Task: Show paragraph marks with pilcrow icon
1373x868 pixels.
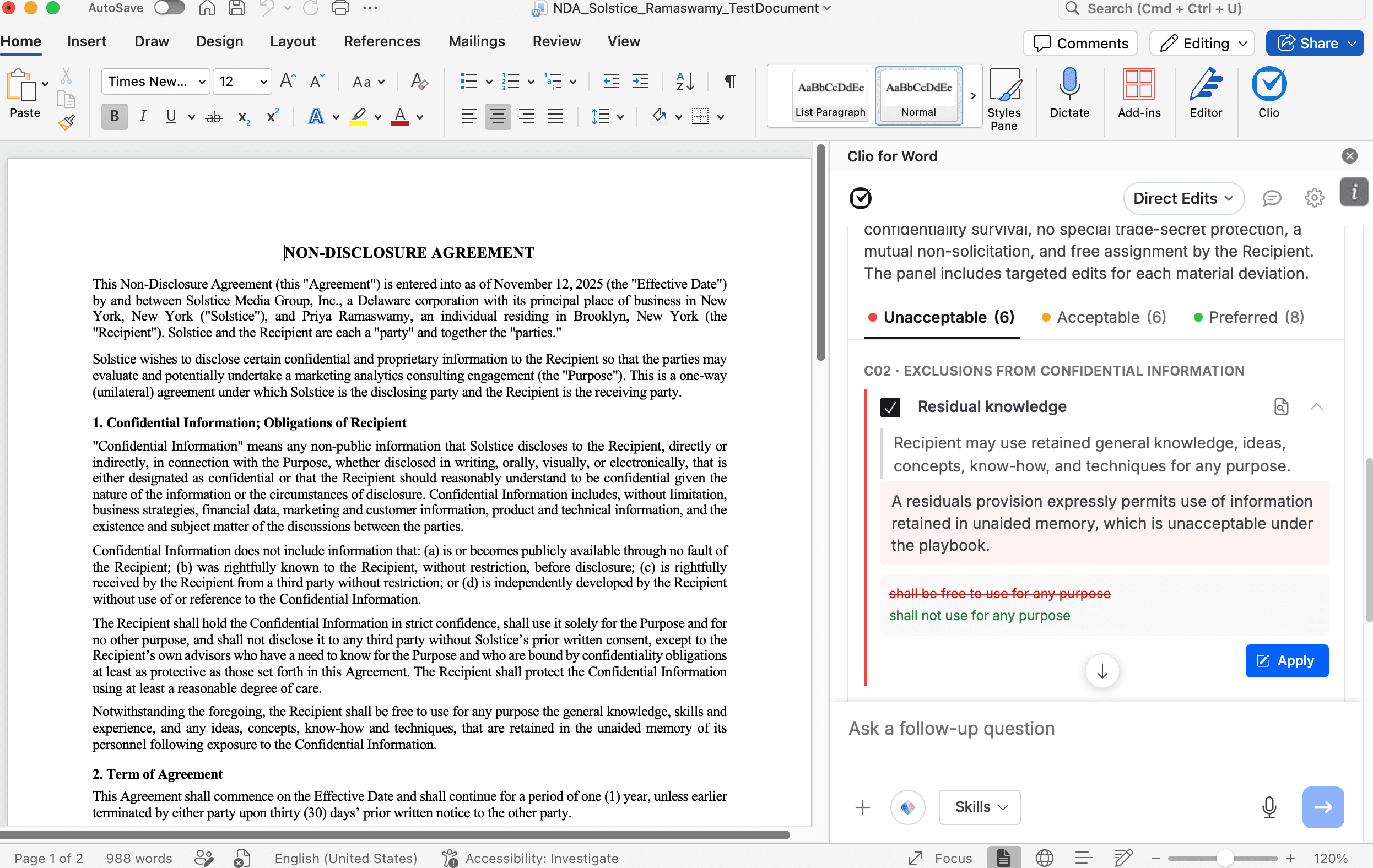Action: pyautogui.click(x=730, y=82)
